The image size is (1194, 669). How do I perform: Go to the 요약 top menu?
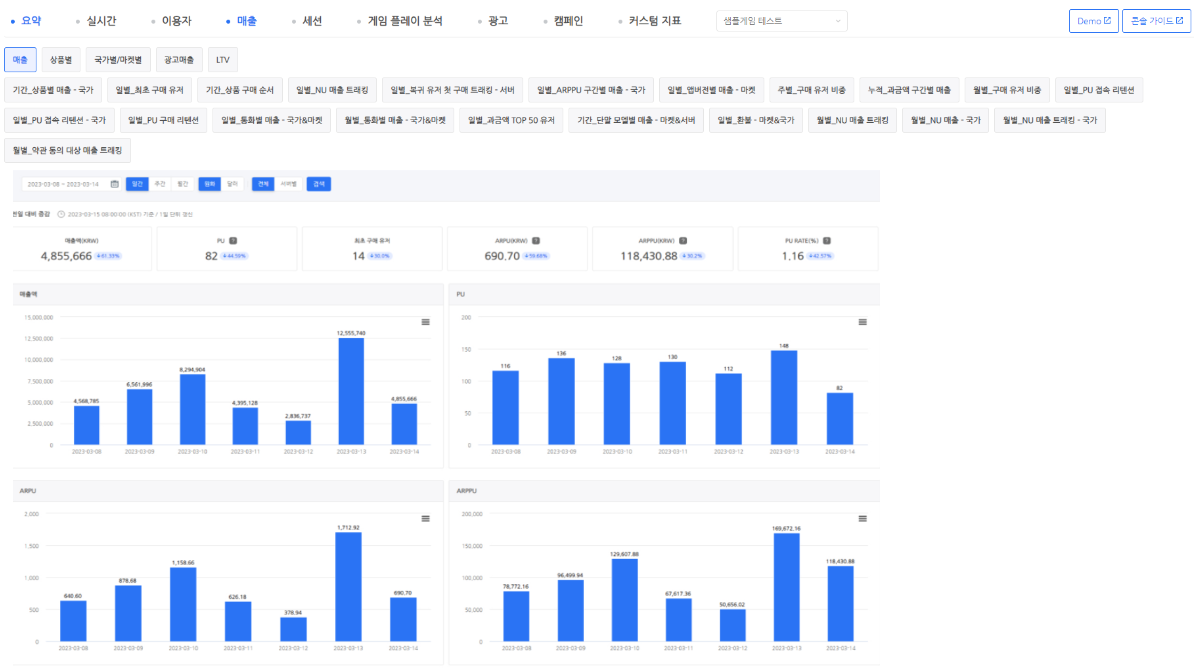(x=31, y=21)
